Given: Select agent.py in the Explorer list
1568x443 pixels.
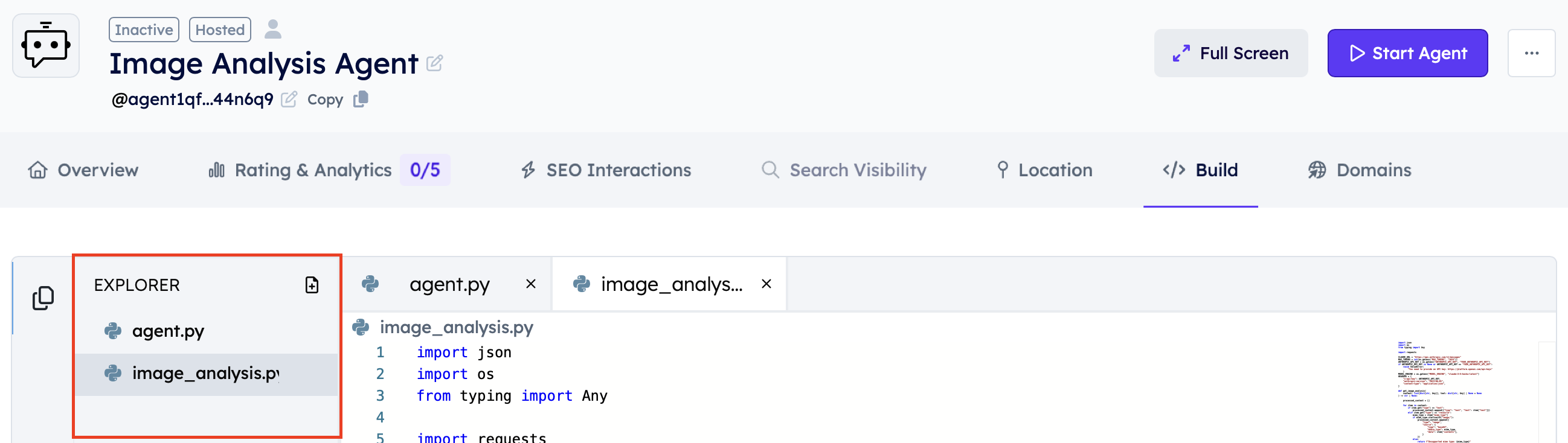Looking at the screenshot, I should pyautogui.click(x=168, y=331).
